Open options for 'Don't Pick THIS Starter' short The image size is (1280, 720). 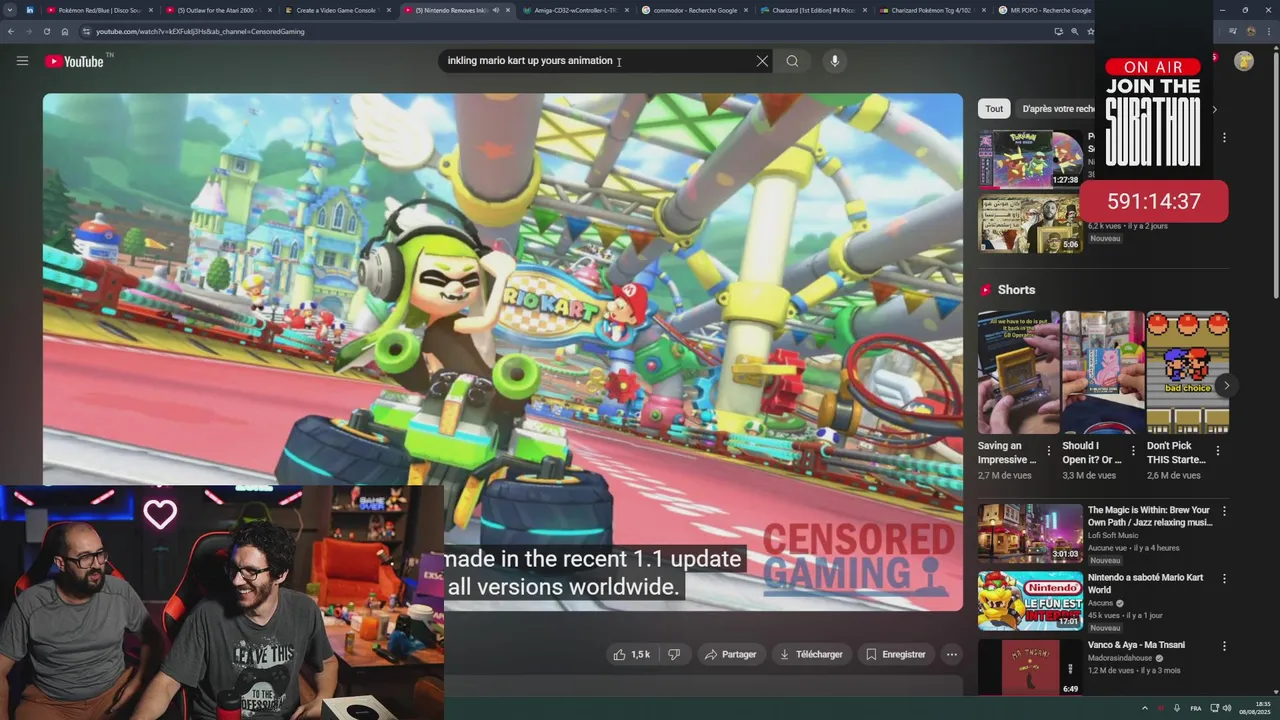tap(1218, 451)
